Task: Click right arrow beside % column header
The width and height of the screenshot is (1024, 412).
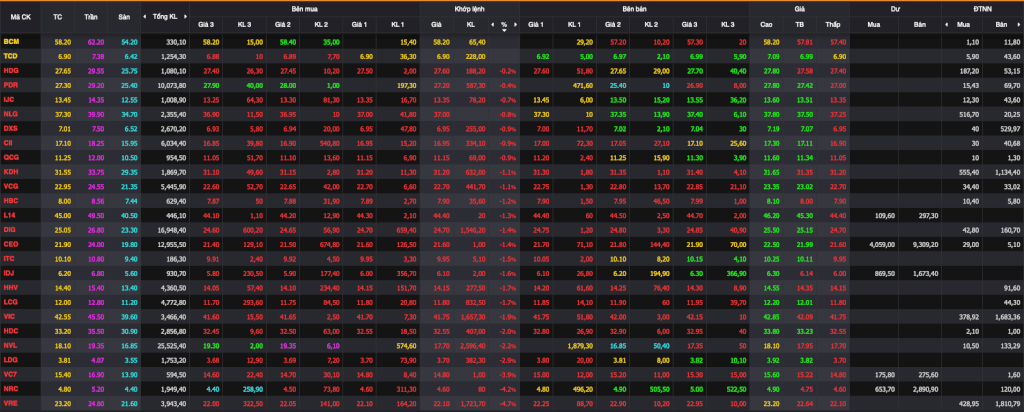Action: pos(515,25)
